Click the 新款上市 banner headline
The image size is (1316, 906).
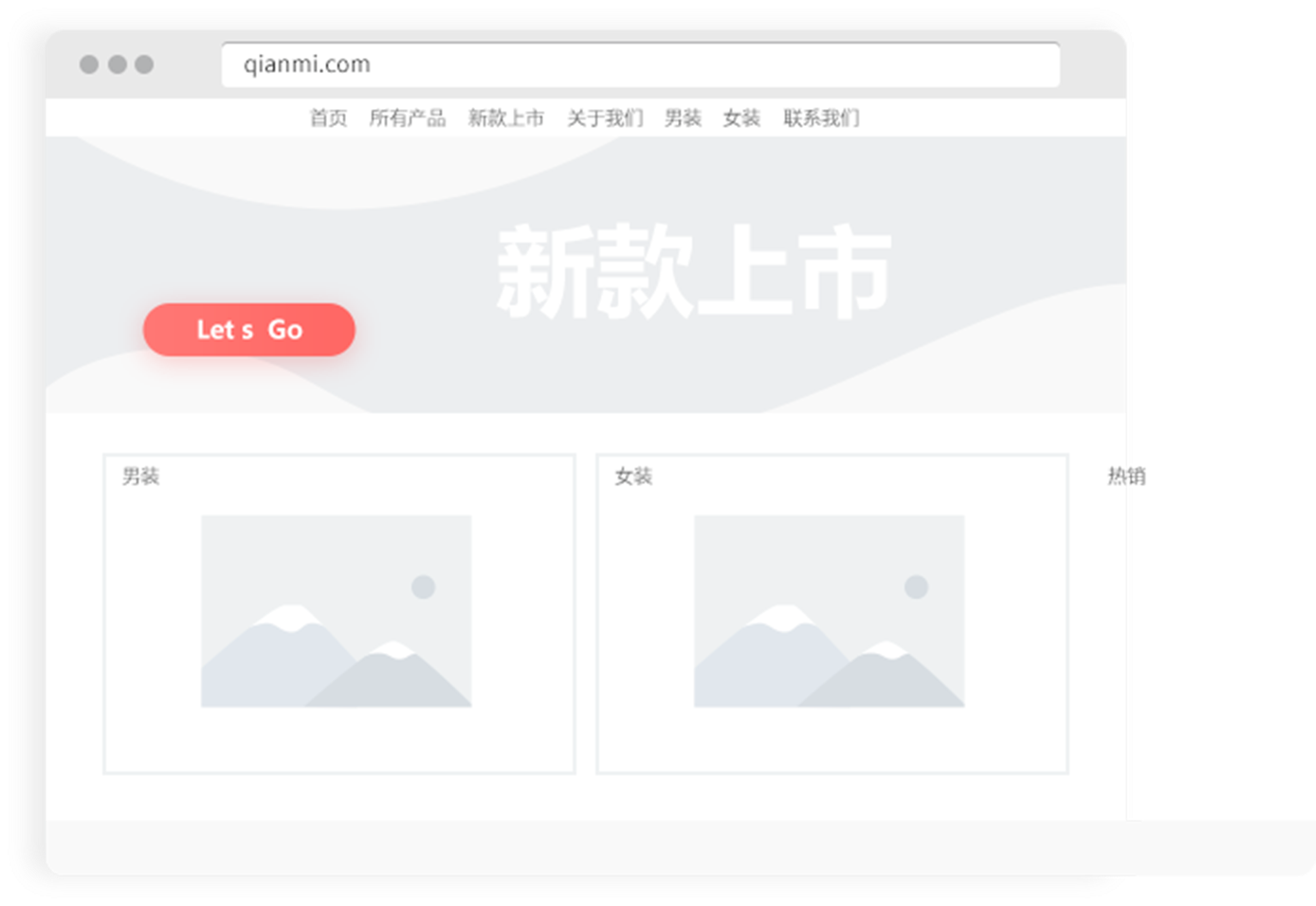click(x=694, y=272)
